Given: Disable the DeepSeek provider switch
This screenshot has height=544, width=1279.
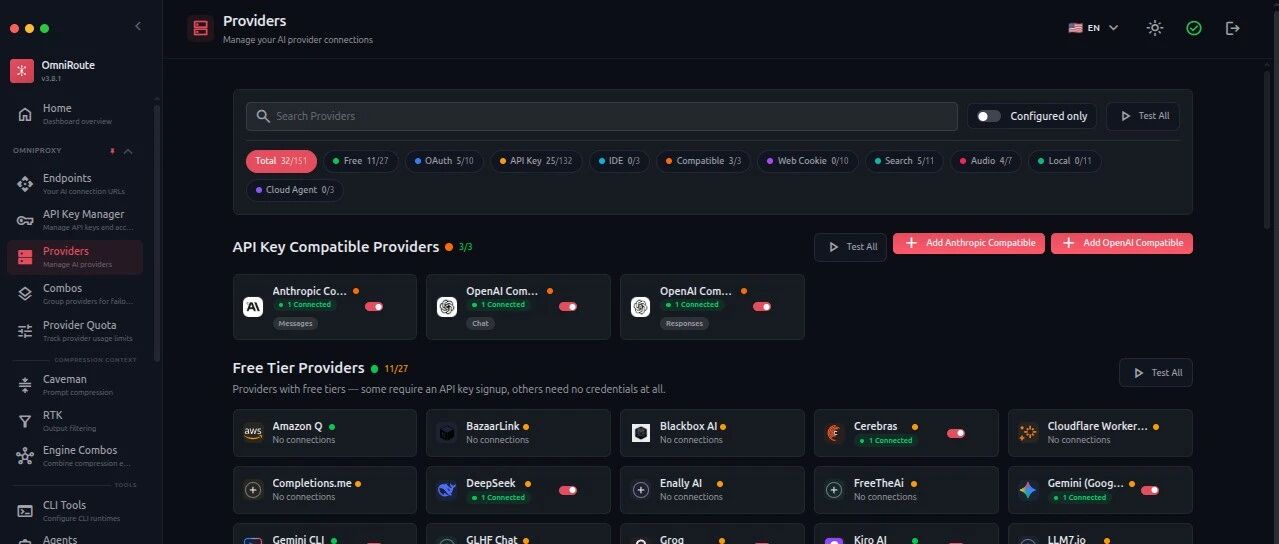Looking at the screenshot, I should click(567, 490).
